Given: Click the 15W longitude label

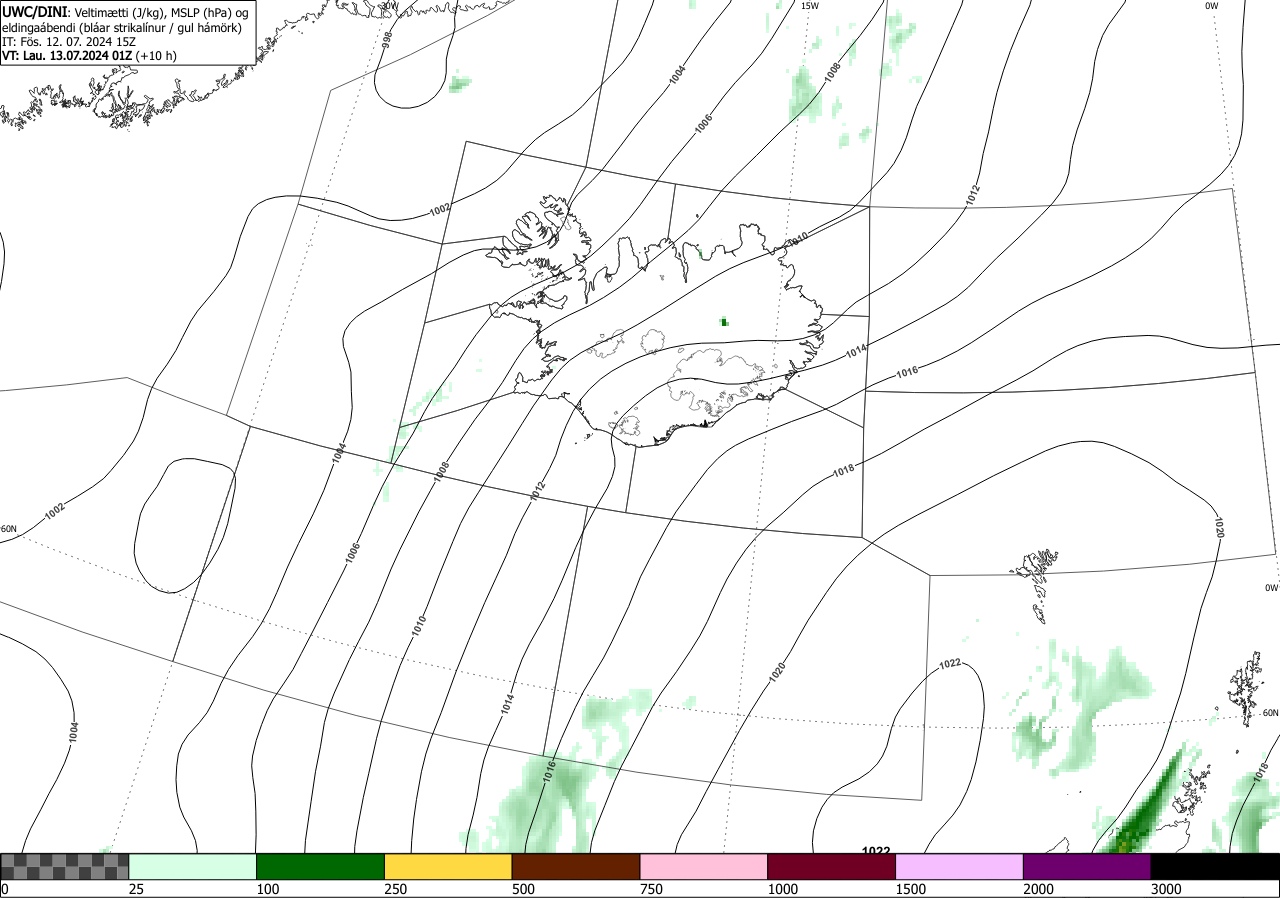Looking at the screenshot, I should (x=810, y=6).
